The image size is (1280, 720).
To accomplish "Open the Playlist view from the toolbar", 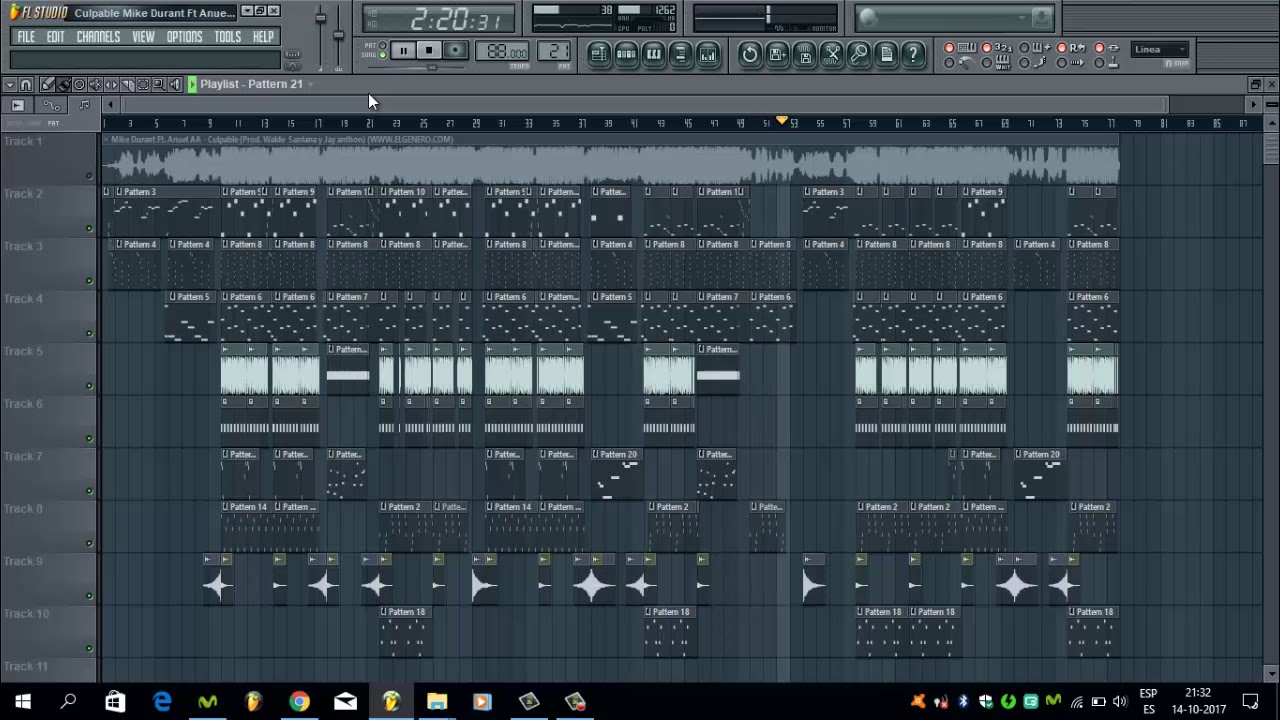I will coord(598,54).
